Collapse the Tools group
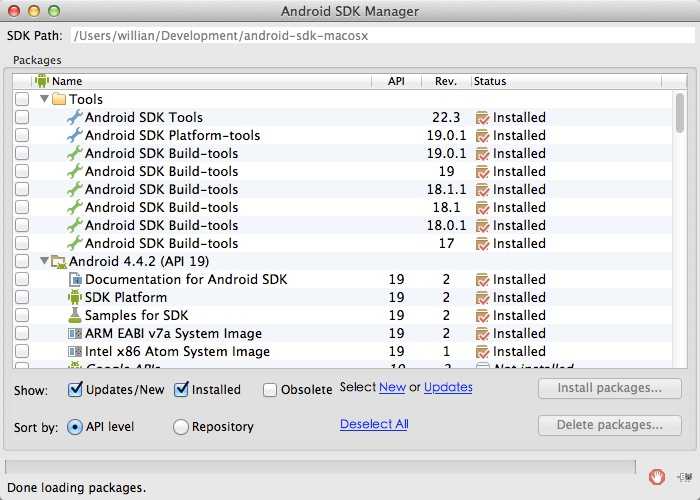The image size is (700, 500). coord(44,98)
